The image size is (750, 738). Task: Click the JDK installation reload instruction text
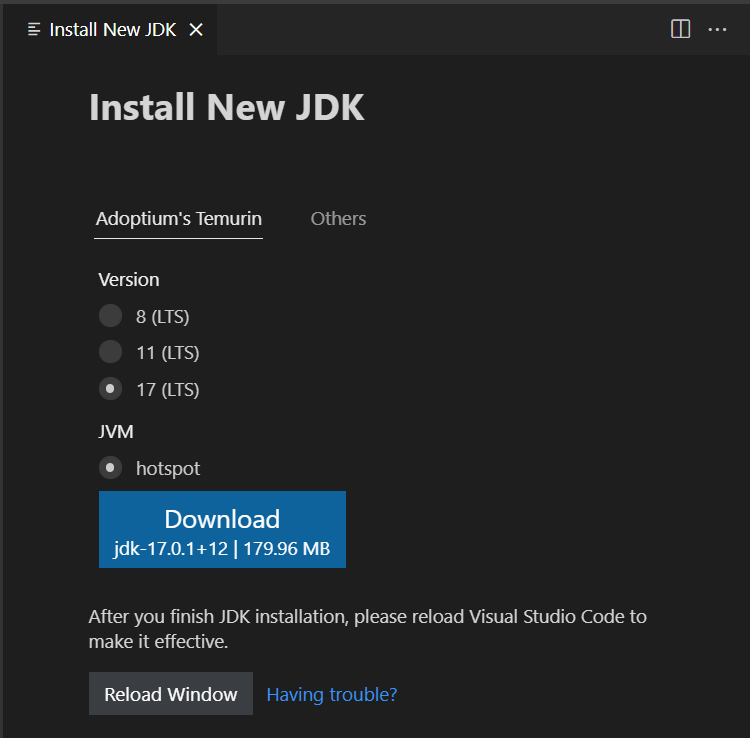[x=367, y=629]
